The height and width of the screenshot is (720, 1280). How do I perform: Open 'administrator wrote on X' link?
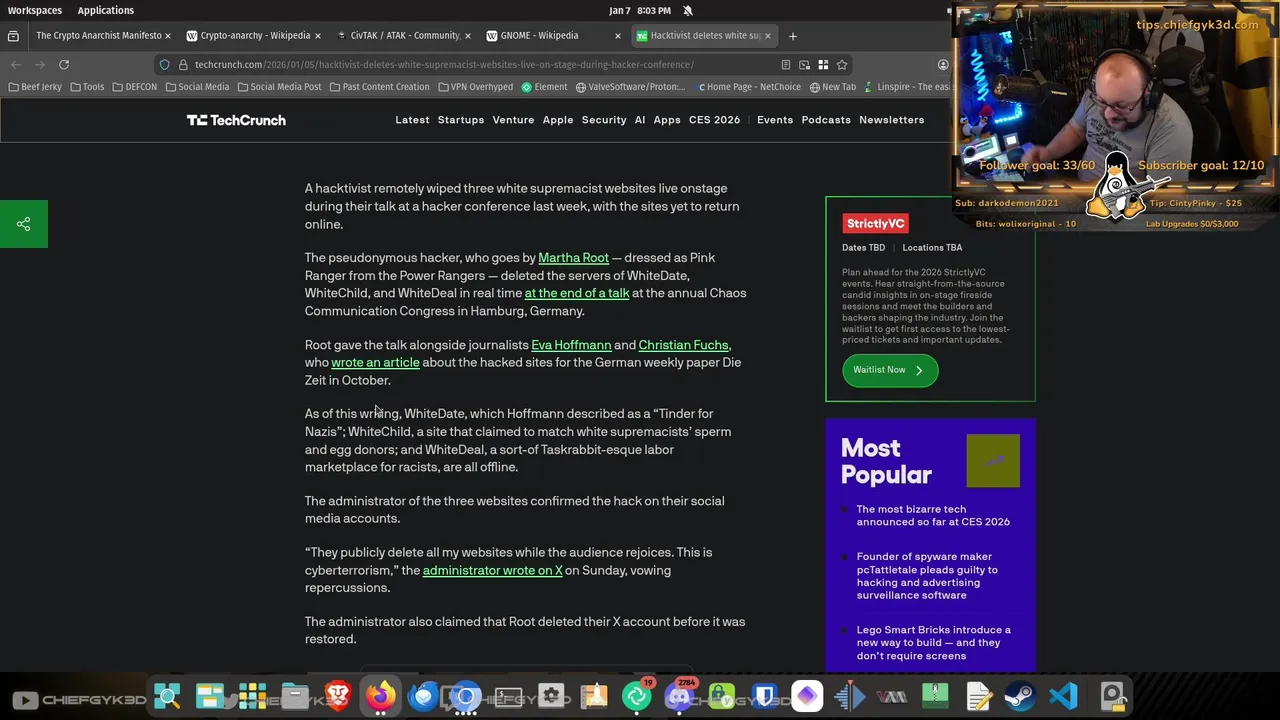pyautogui.click(x=492, y=570)
